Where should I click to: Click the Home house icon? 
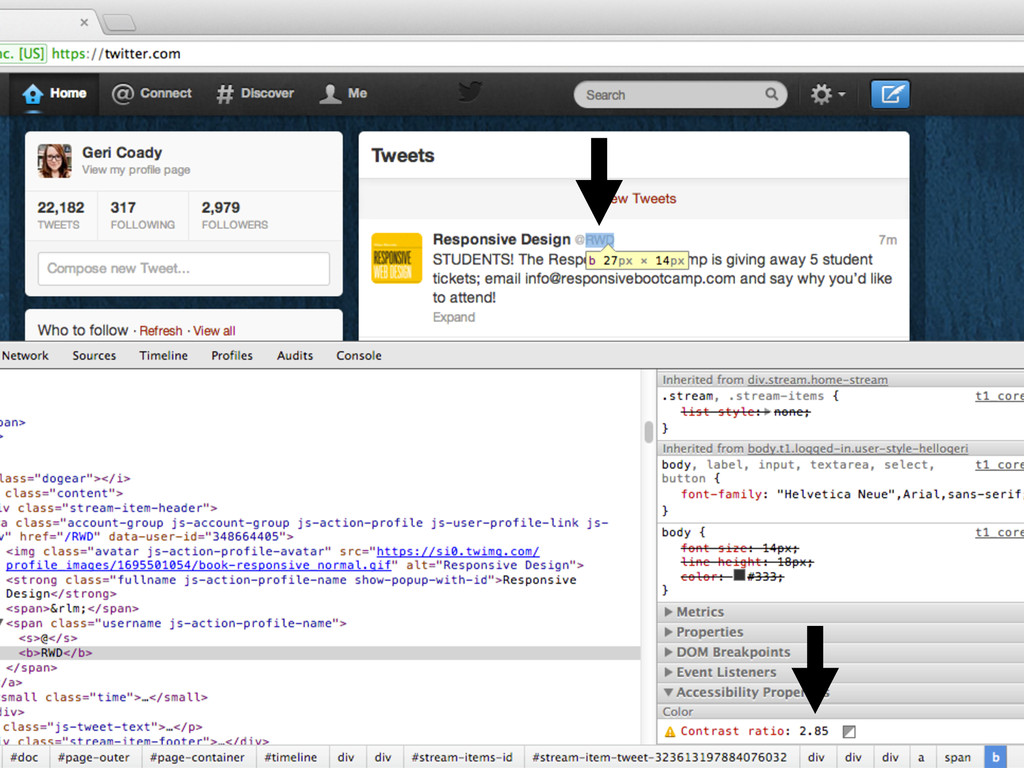32,95
